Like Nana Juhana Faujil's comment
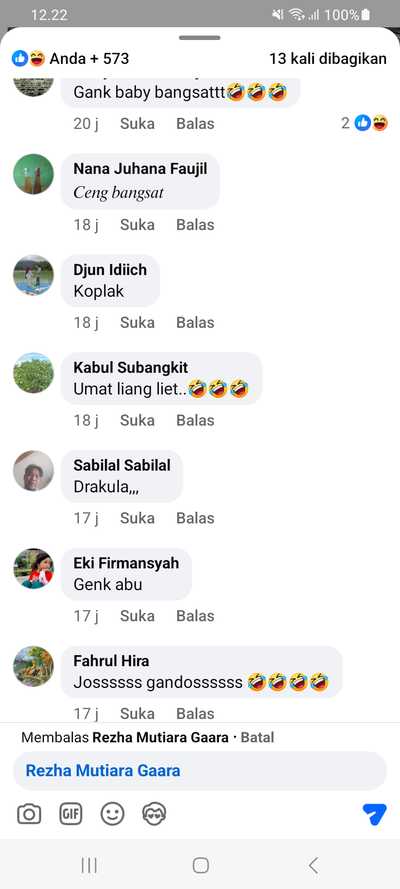Image resolution: width=400 pixels, height=889 pixels. click(x=137, y=225)
